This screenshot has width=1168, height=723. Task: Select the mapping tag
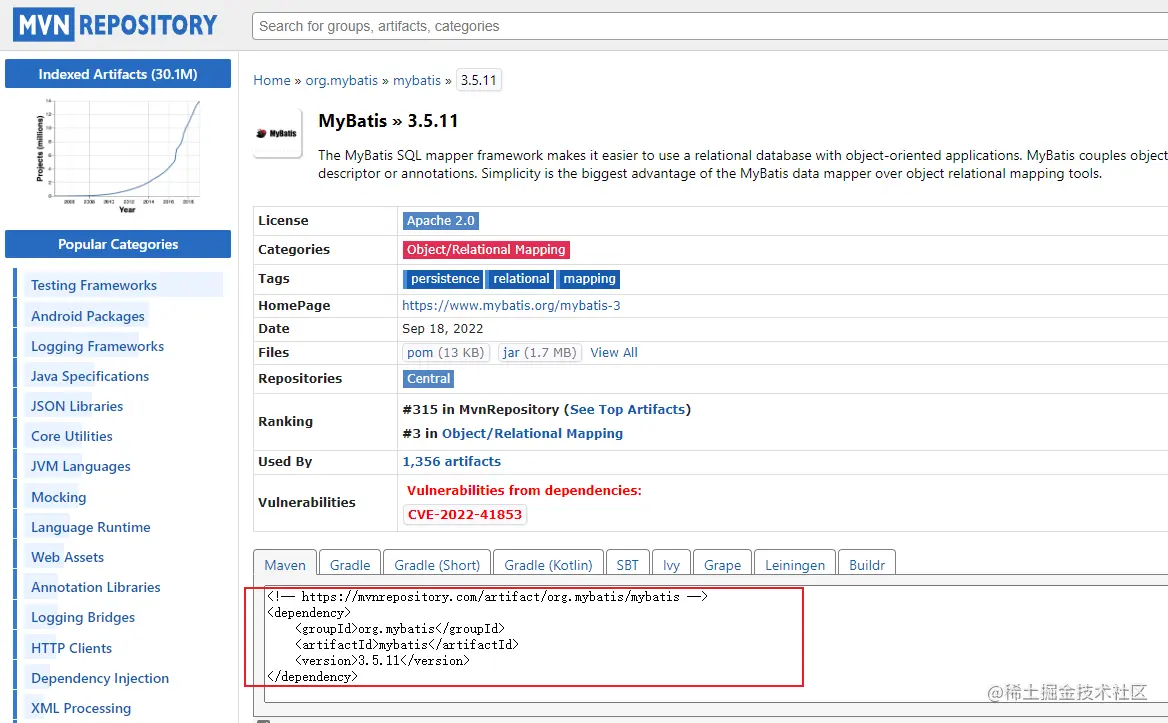coord(588,278)
